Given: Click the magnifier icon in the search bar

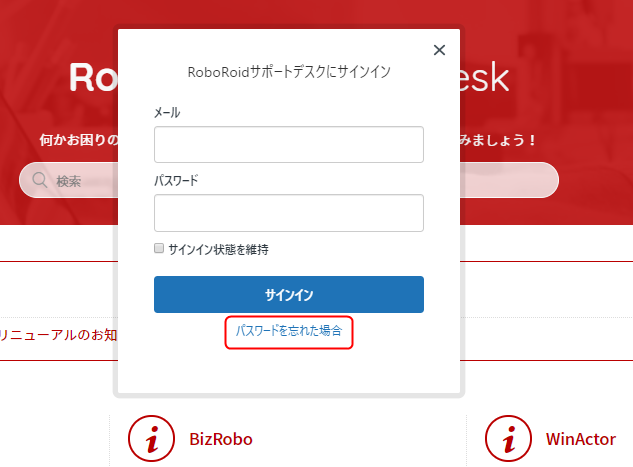Looking at the screenshot, I should (40, 180).
